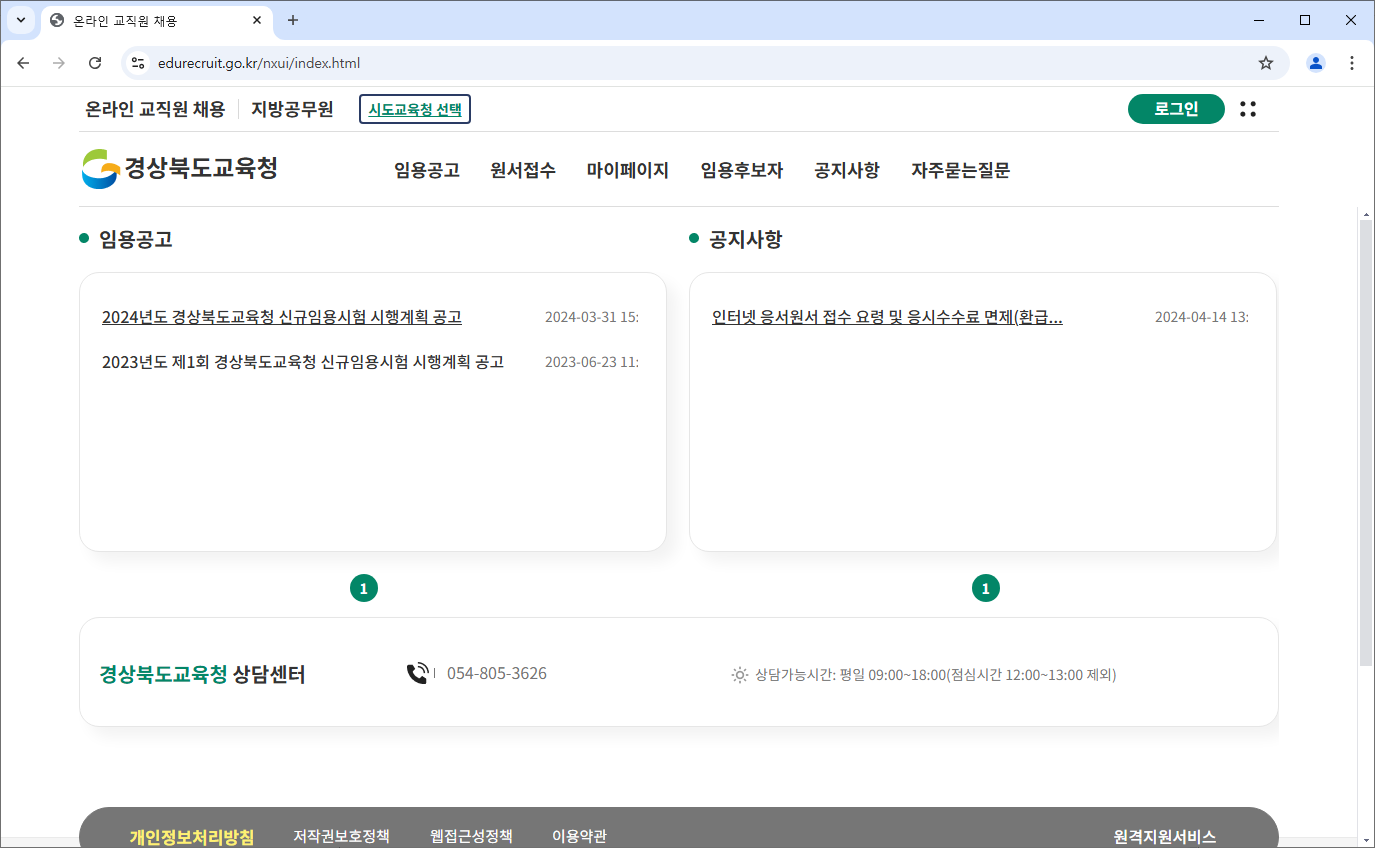Open 시도교육청 선택 selector
The height and width of the screenshot is (848, 1375).
(415, 109)
